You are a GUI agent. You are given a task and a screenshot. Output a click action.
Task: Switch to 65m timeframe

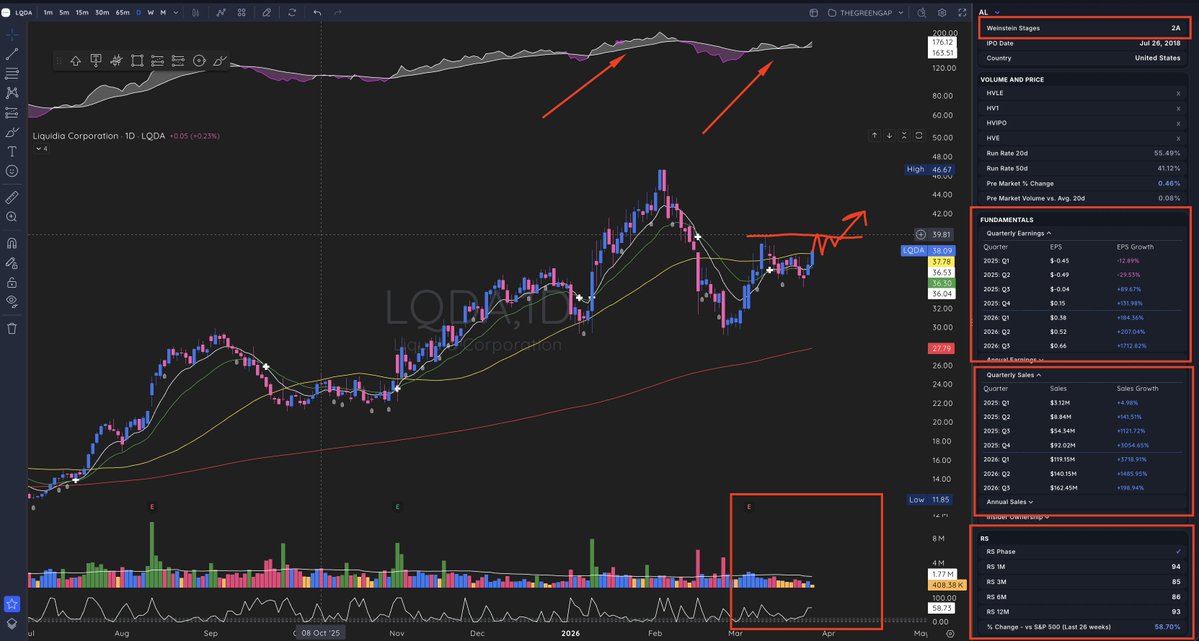point(122,13)
